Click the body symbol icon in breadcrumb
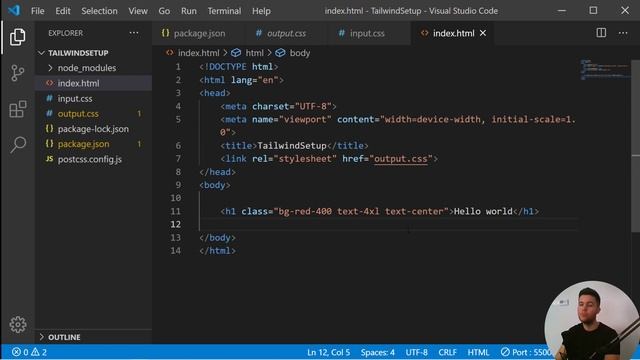This screenshot has height=360, width=640. pyautogui.click(x=280, y=53)
